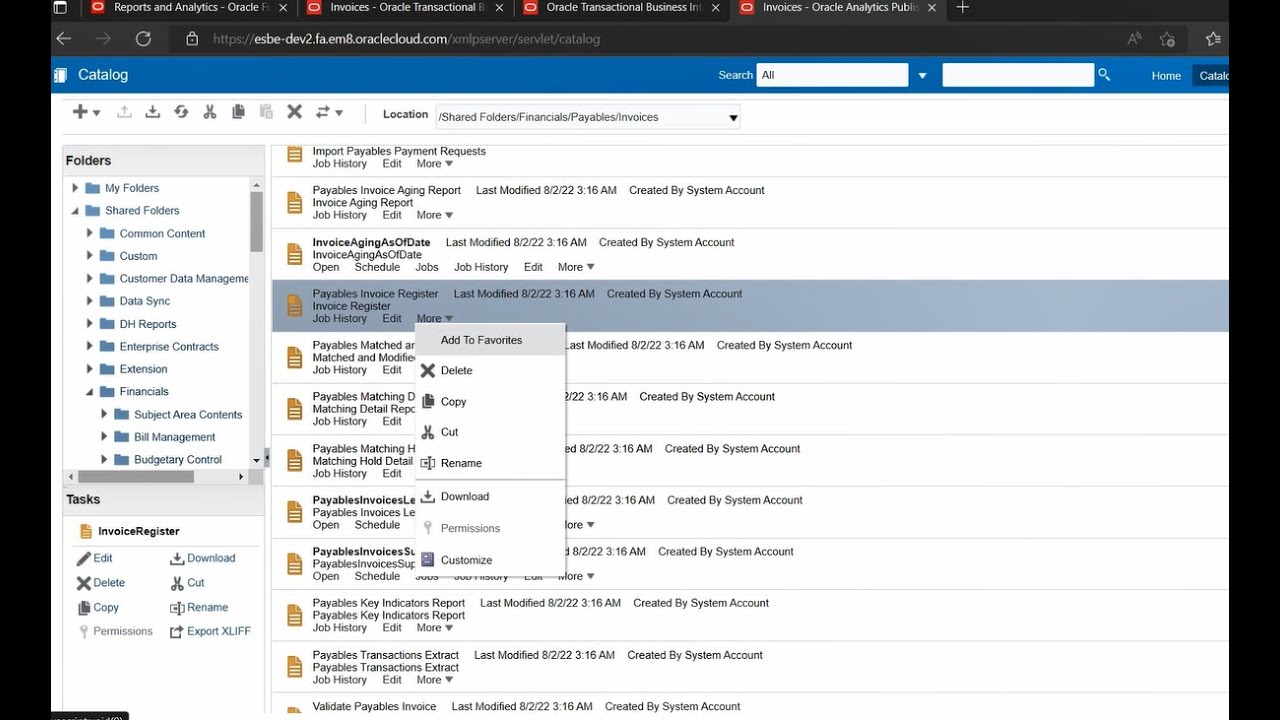This screenshot has width=1280, height=720.
Task: Select Subject Area Contents folder
Action: click(x=188, y=415)
